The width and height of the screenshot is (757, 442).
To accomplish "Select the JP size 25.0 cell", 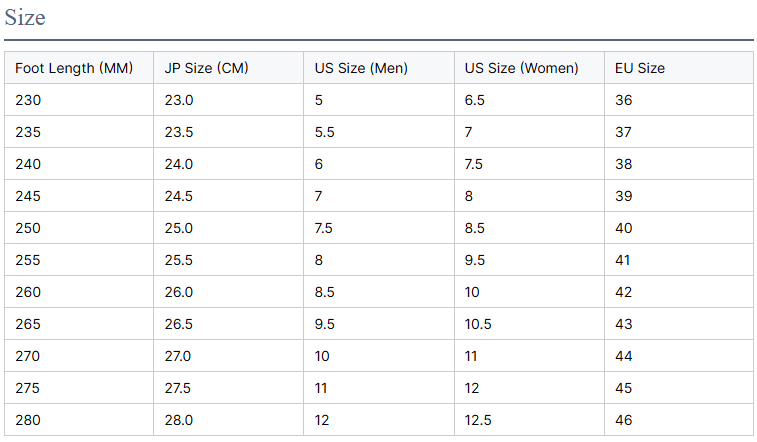I will point(179,228).
